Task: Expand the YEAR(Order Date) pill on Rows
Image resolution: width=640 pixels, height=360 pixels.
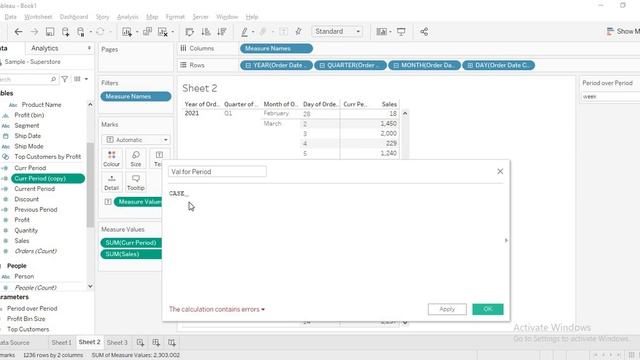Action: (x=248, y=65)
